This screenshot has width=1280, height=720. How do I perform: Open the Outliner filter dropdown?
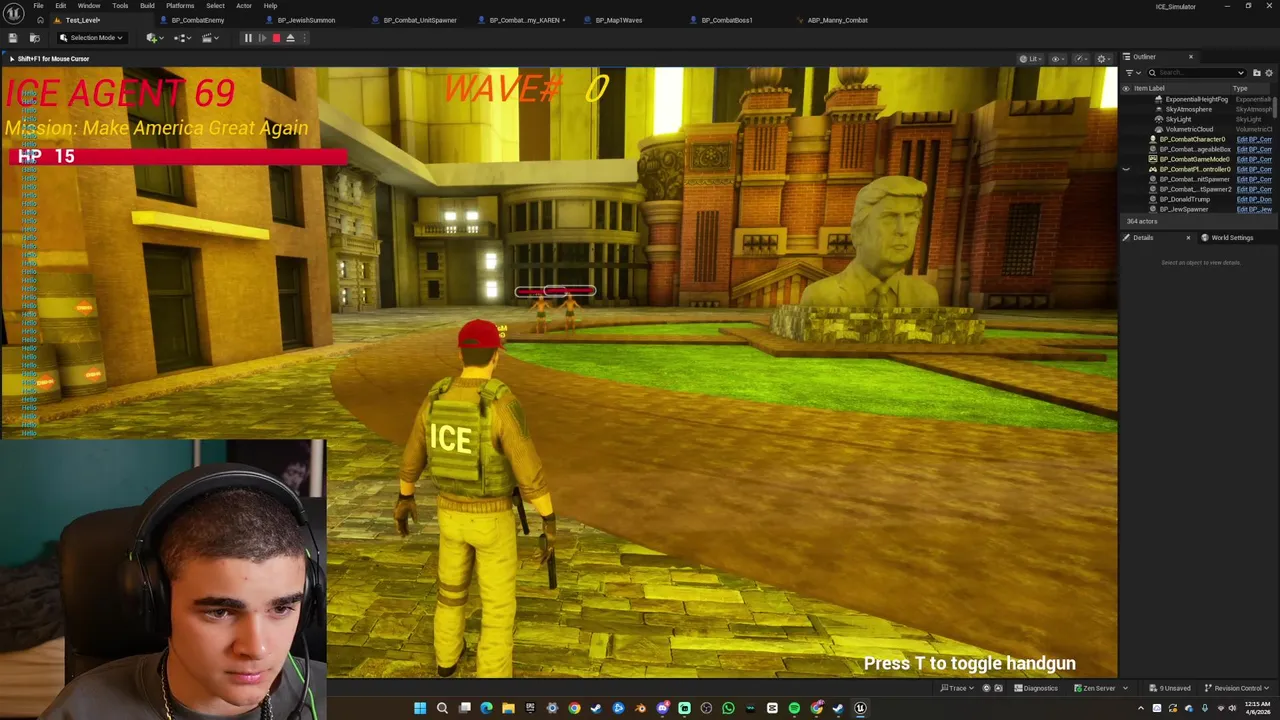[x=1132, y=73]
